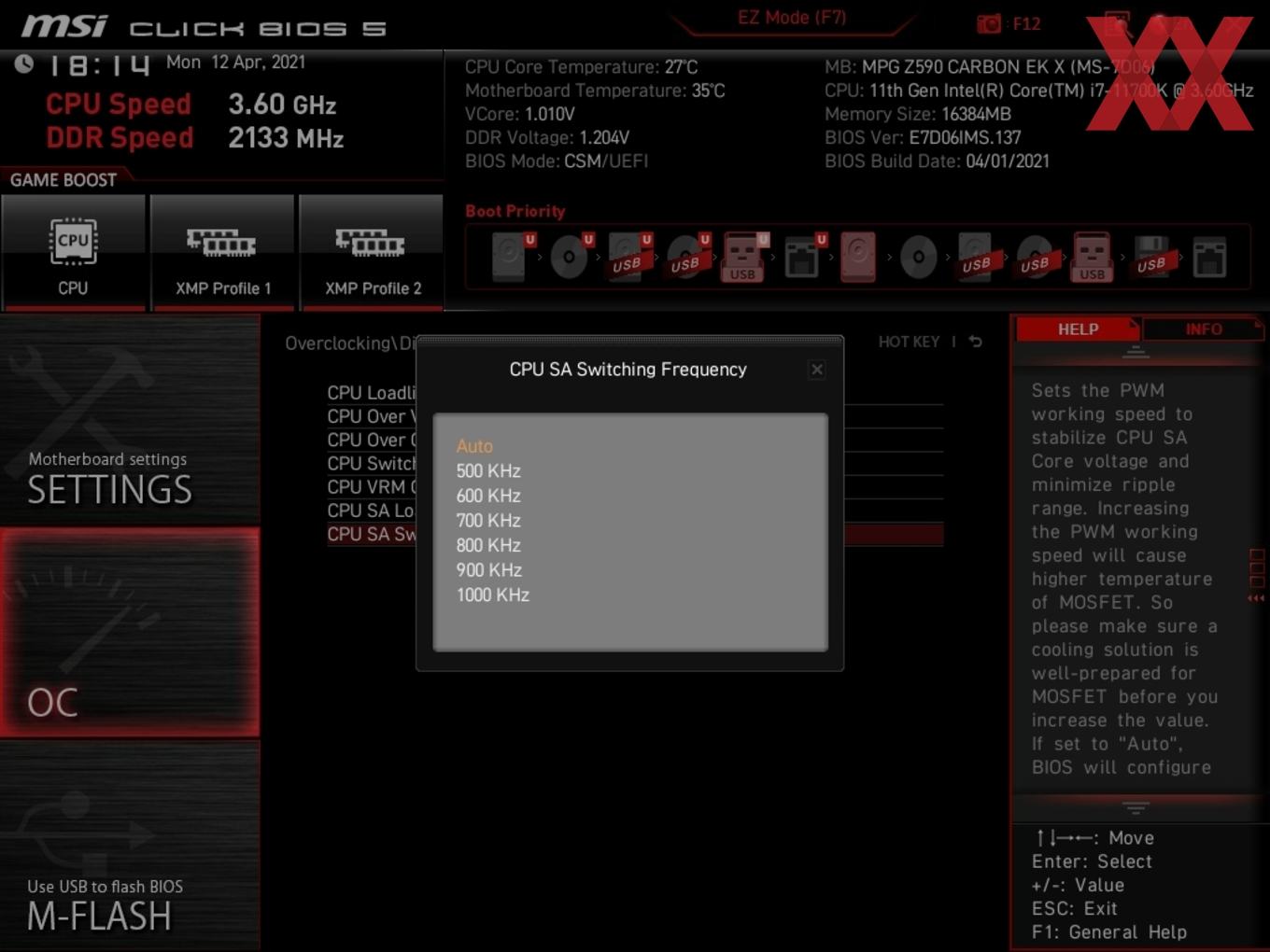Select the highlighted legacy hard disk boot device
Image resolution: width=1270 pixels, height=952 pixels.
pyautogui.click(x=858, y=258)
